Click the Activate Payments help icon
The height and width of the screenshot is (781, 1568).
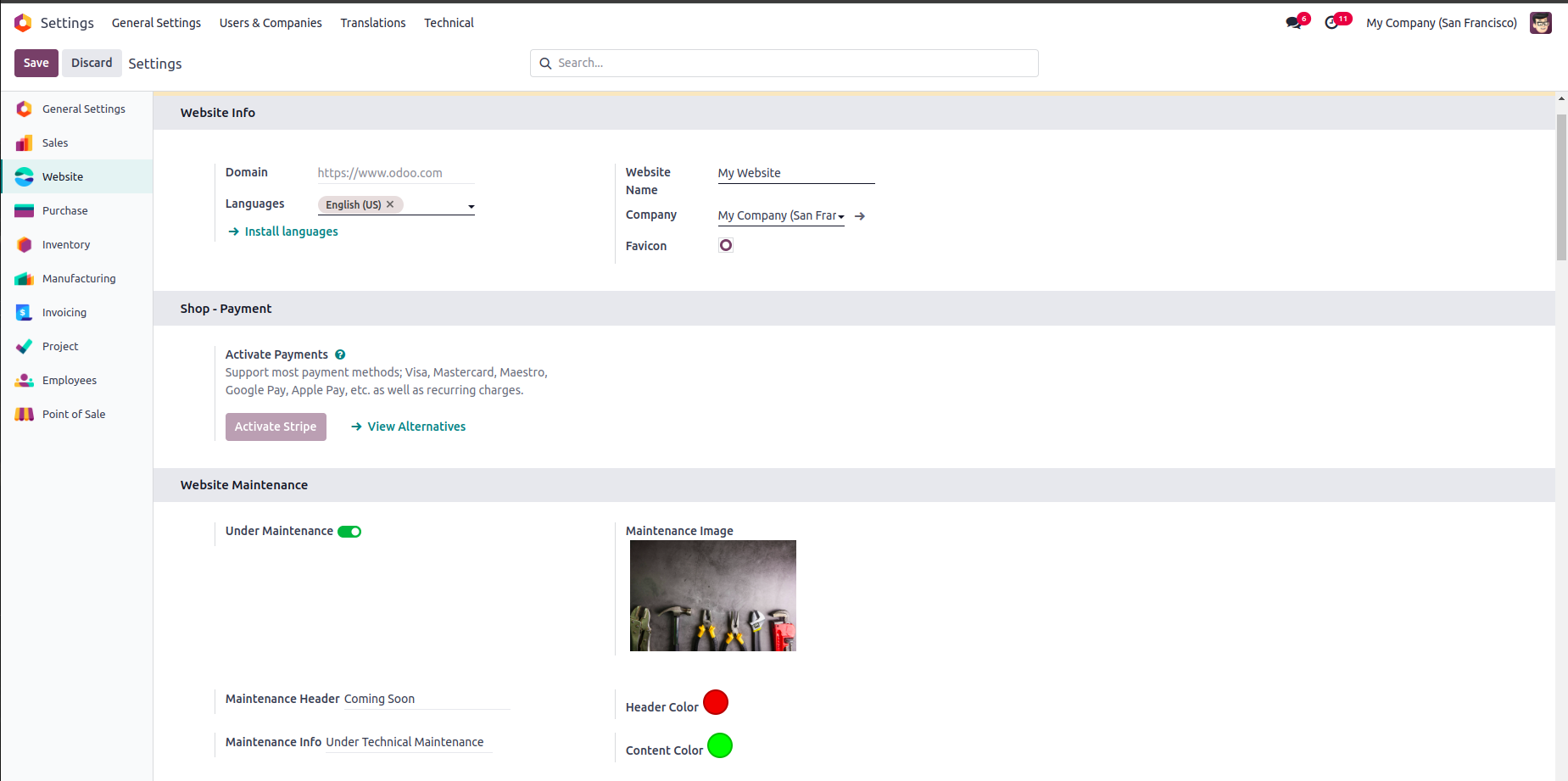click(x=340, y=354)
